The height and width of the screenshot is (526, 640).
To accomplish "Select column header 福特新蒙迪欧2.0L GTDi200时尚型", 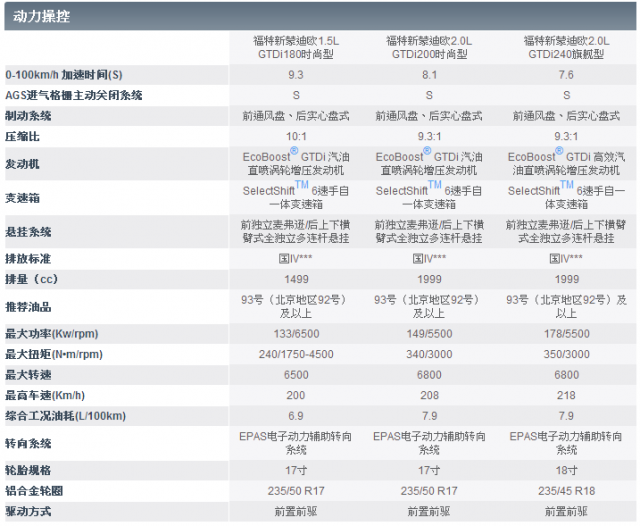I will 429,47.
